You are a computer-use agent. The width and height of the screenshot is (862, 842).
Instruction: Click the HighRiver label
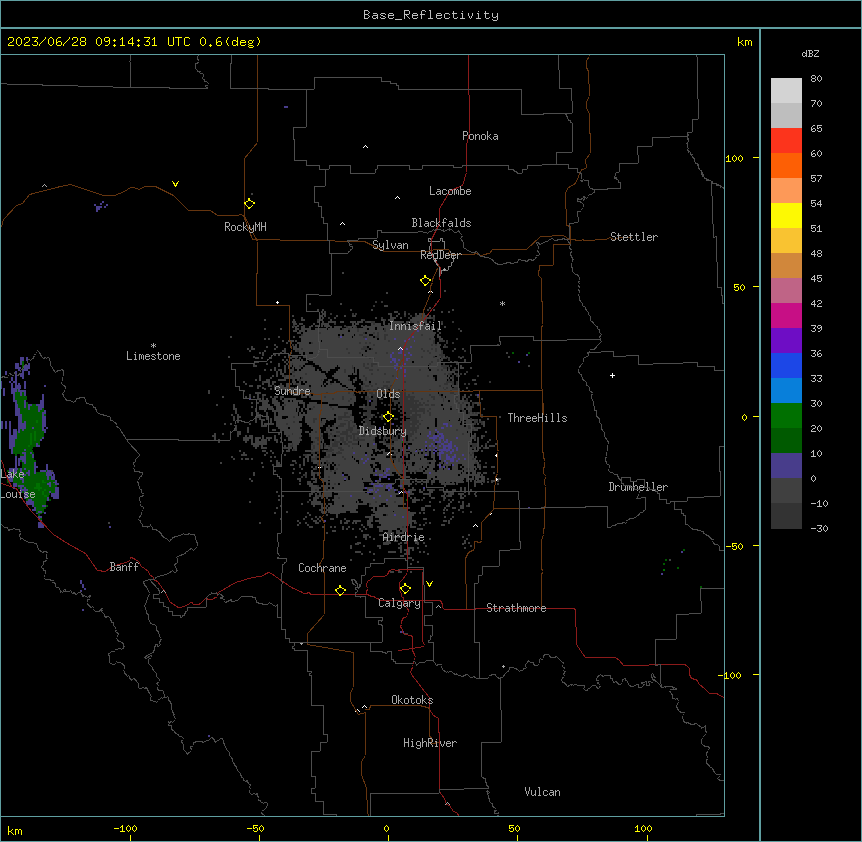(x=430, y=743)
